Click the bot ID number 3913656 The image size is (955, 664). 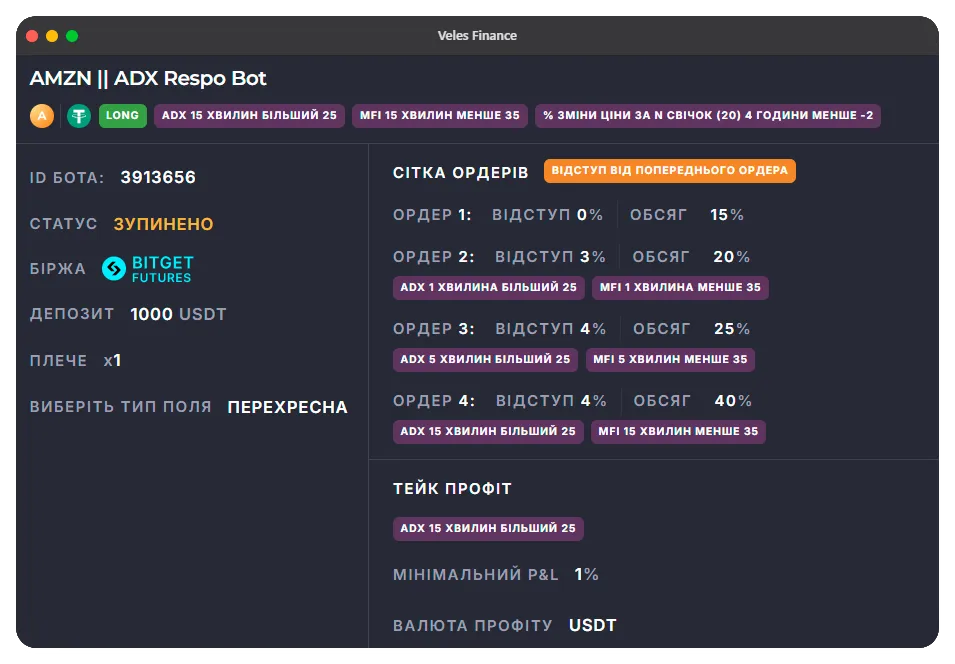point(158,178)
